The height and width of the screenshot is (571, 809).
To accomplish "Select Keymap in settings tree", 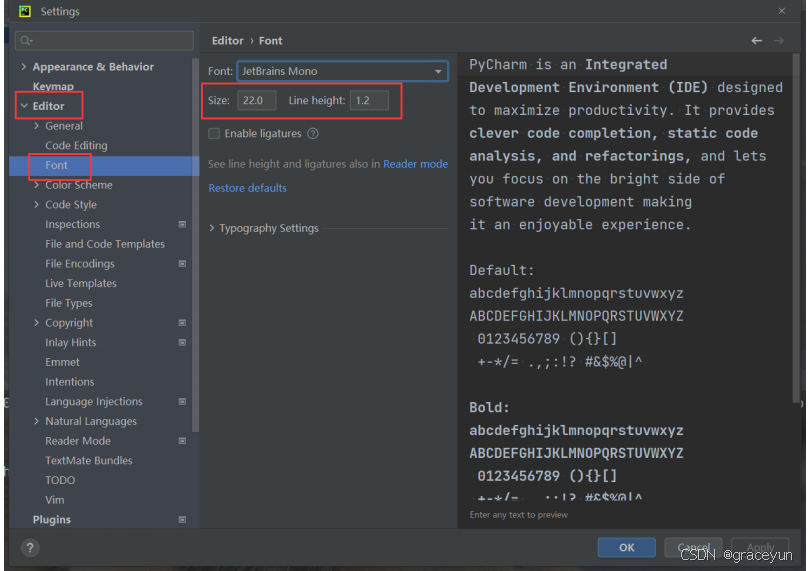I will click(x=53, y=86).
